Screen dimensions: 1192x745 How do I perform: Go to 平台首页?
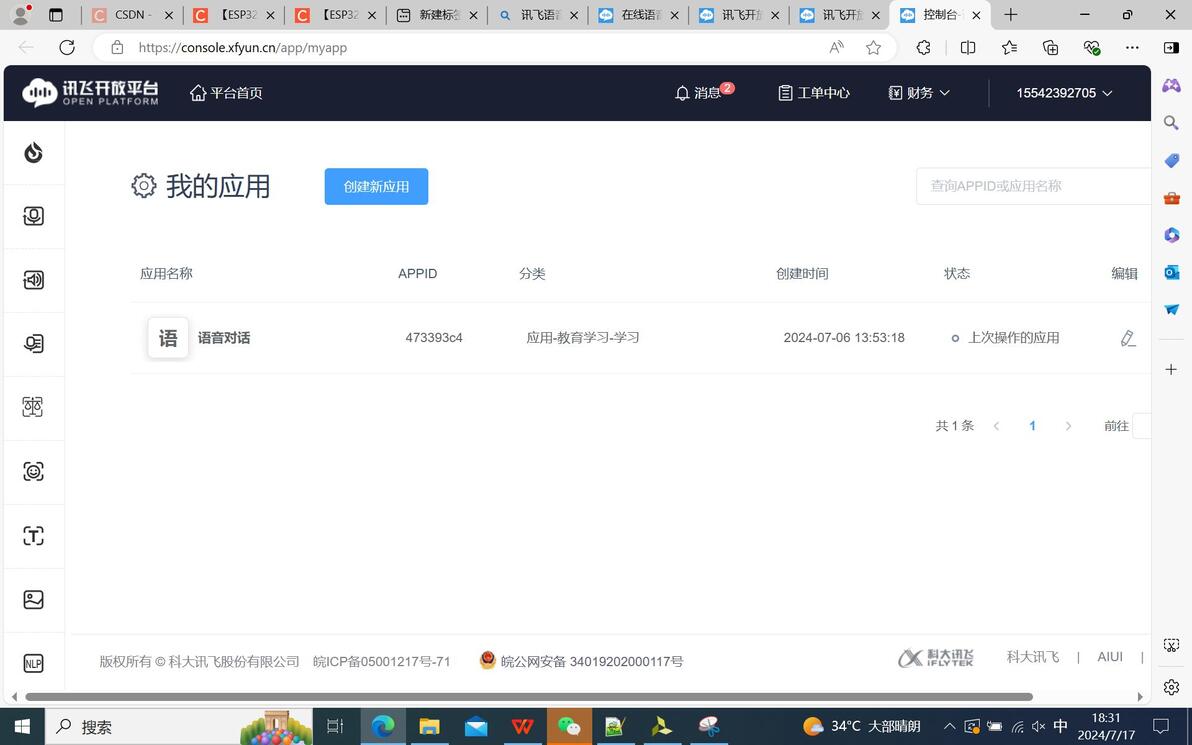226,93
